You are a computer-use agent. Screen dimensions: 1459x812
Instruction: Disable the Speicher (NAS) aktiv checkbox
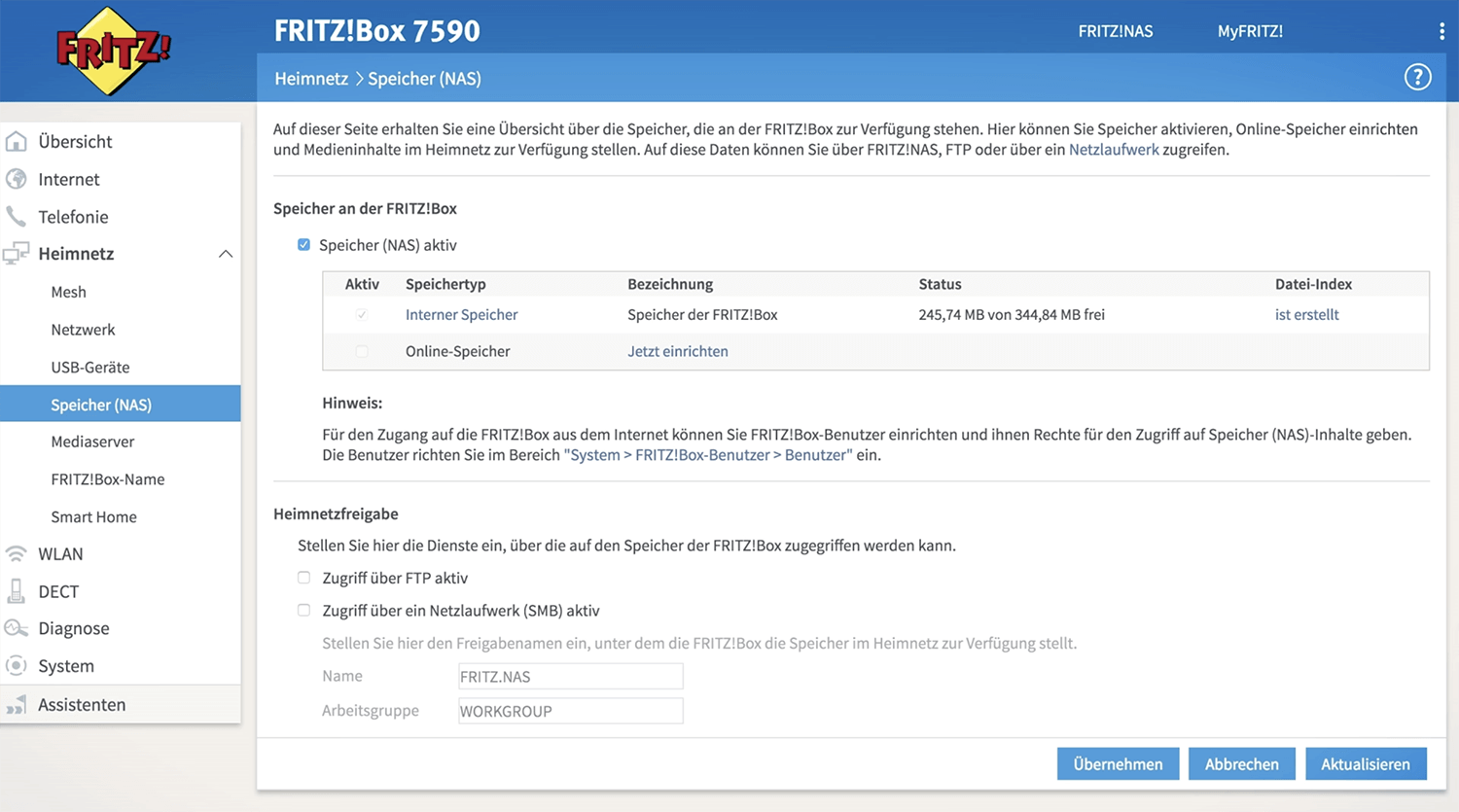pyautogui.click(x=304, y=245)
